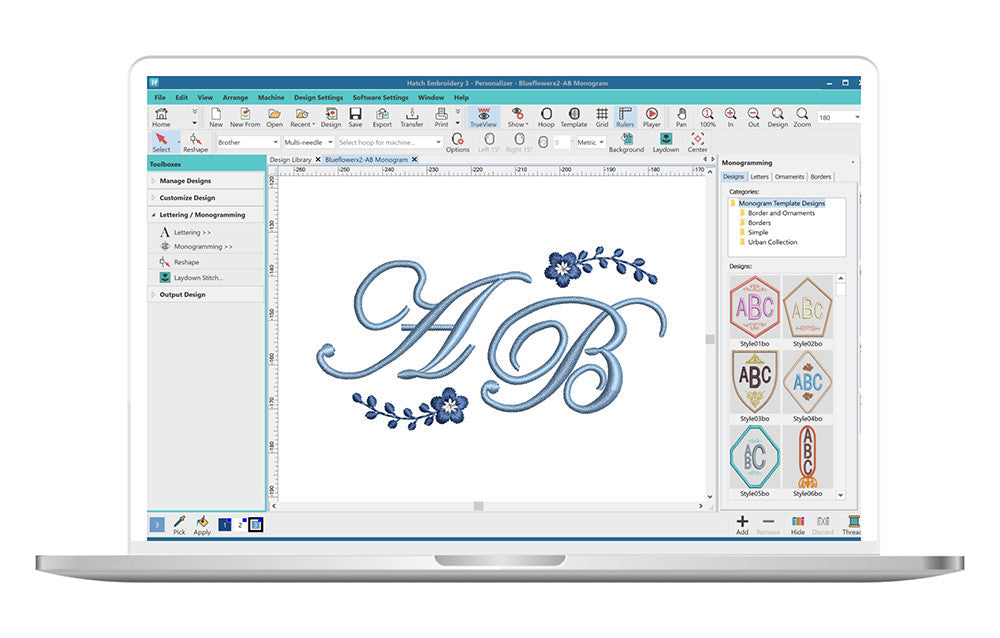Click the Export design icon
This screenshot has height=638, width=1000.
[x=382, y=117]
